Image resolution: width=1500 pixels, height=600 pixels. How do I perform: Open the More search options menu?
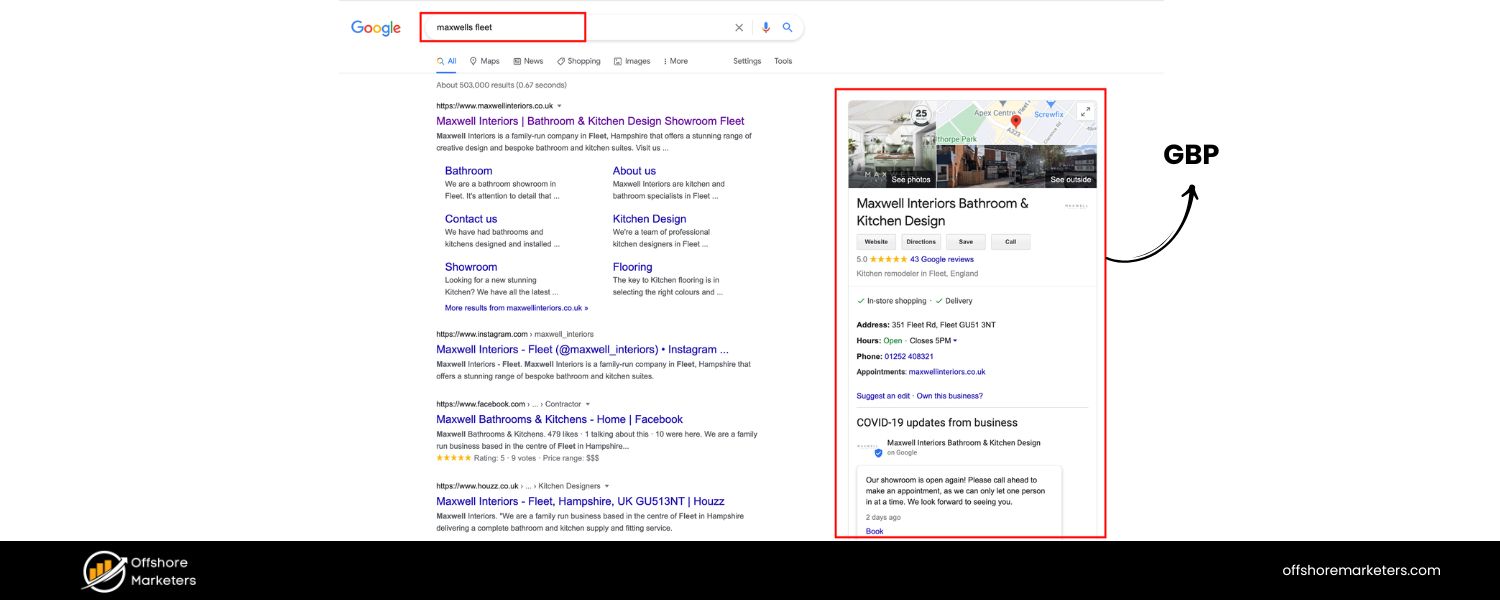coord(678,61)
